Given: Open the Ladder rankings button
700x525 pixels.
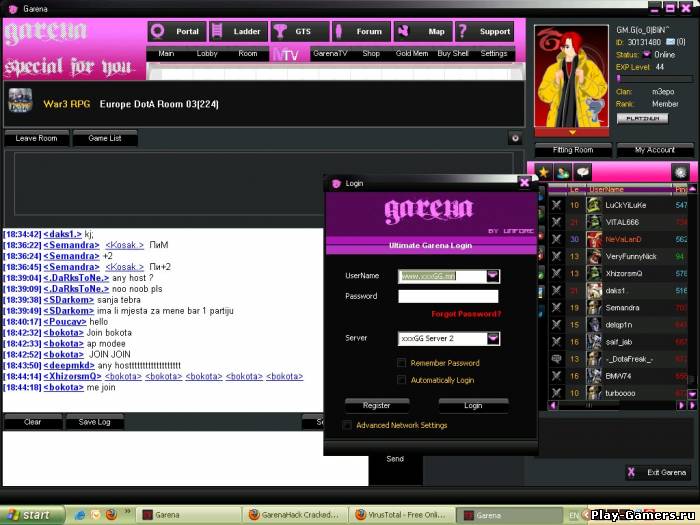Looking at the screenshot, I should (238, 32).
